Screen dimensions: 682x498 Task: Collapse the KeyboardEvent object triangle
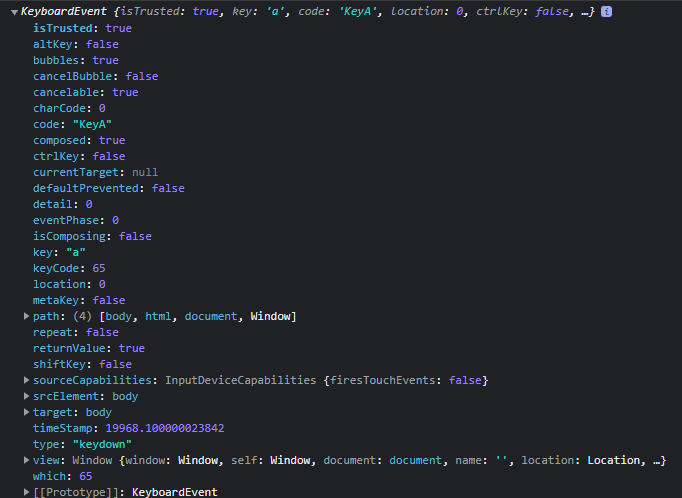(x=14, y=12)
